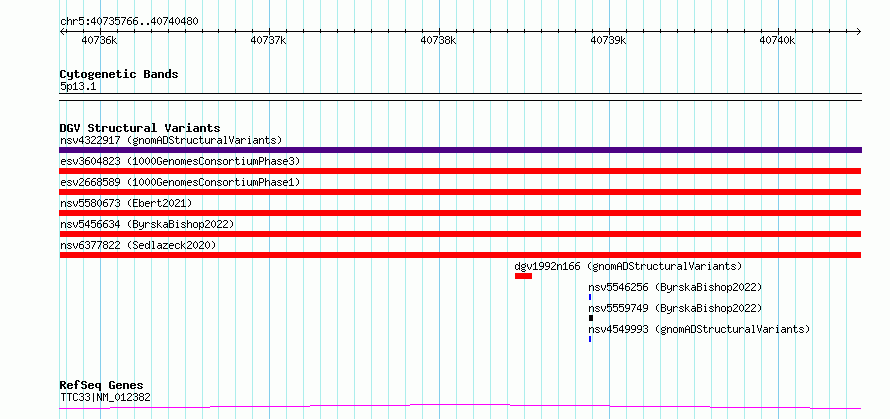Image resolution: width=890 pixels, height=419 pixels.
Task: Click the TTC33|NM_012382 gene label
Action: point(105,397)
